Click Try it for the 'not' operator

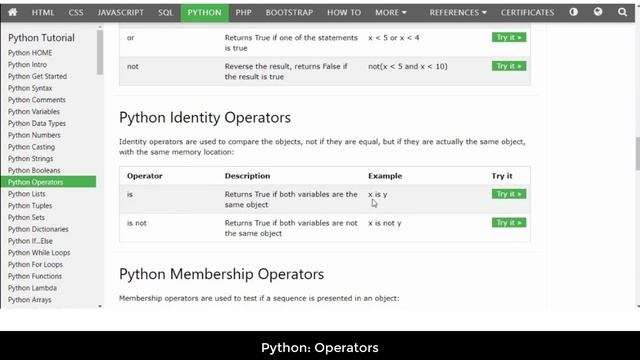509,66
